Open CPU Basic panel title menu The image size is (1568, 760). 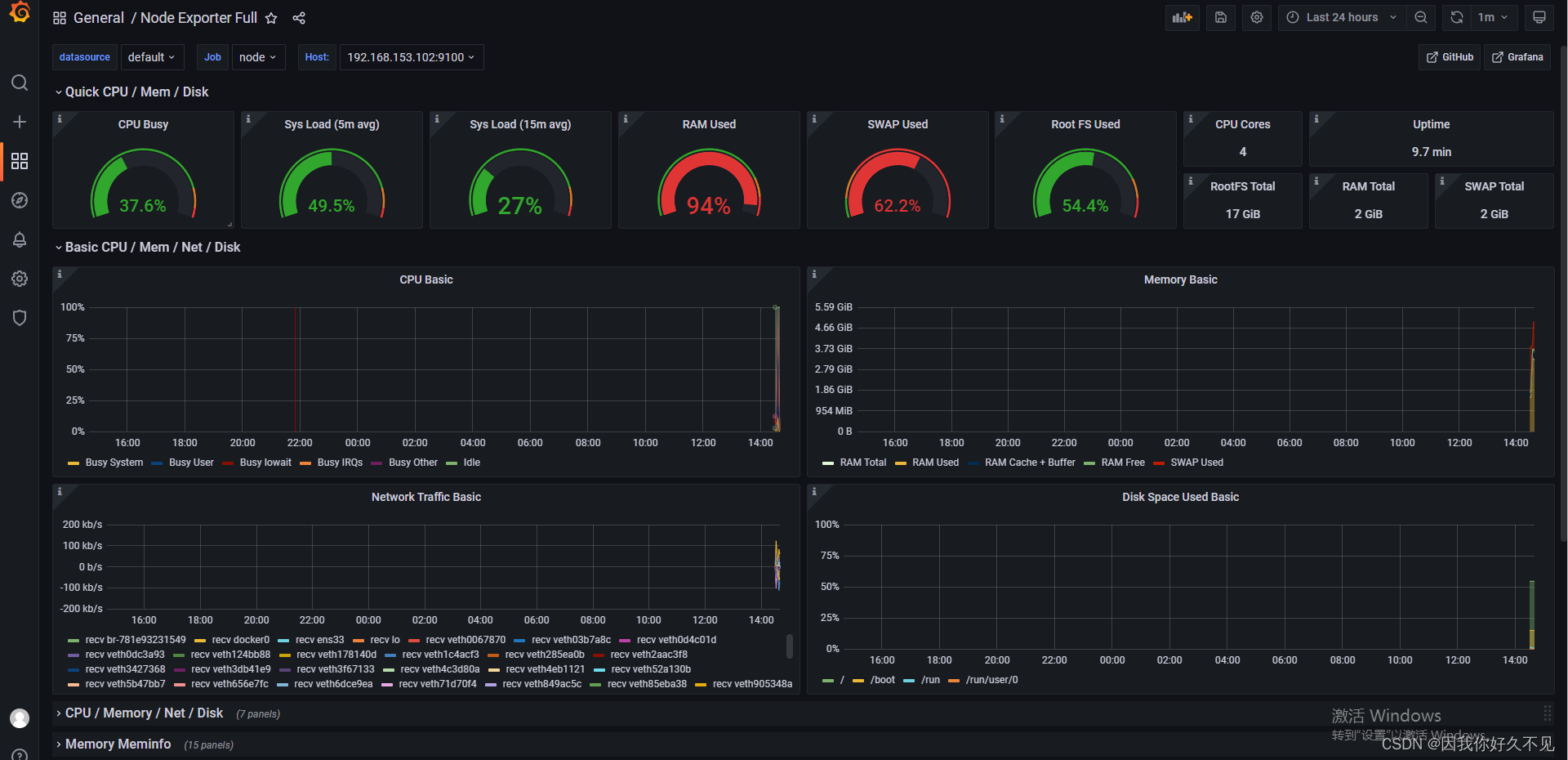426,279
